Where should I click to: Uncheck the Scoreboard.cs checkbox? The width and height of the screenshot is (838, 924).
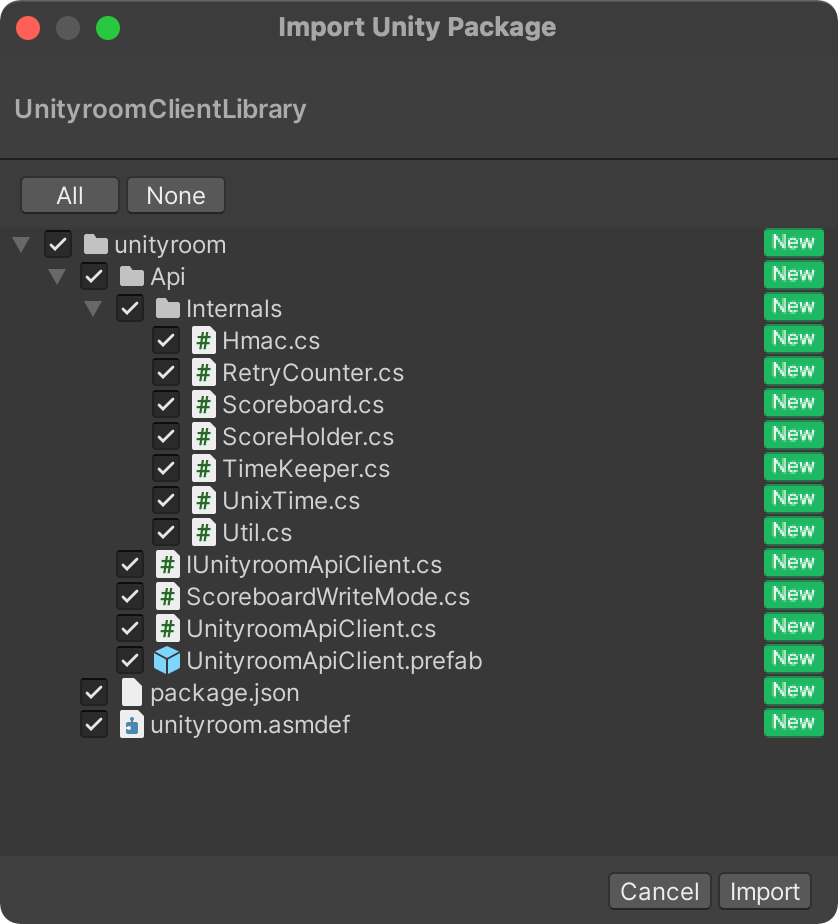pos(165,404)
